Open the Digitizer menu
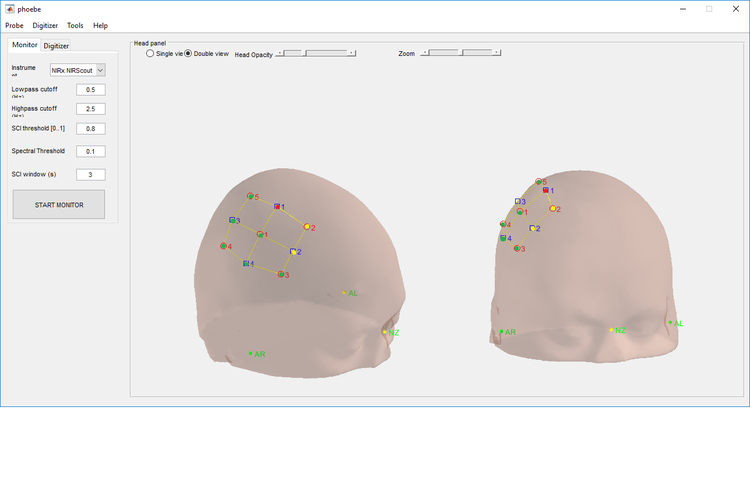This screenshot has width=750, height=492. click(45, 25)
